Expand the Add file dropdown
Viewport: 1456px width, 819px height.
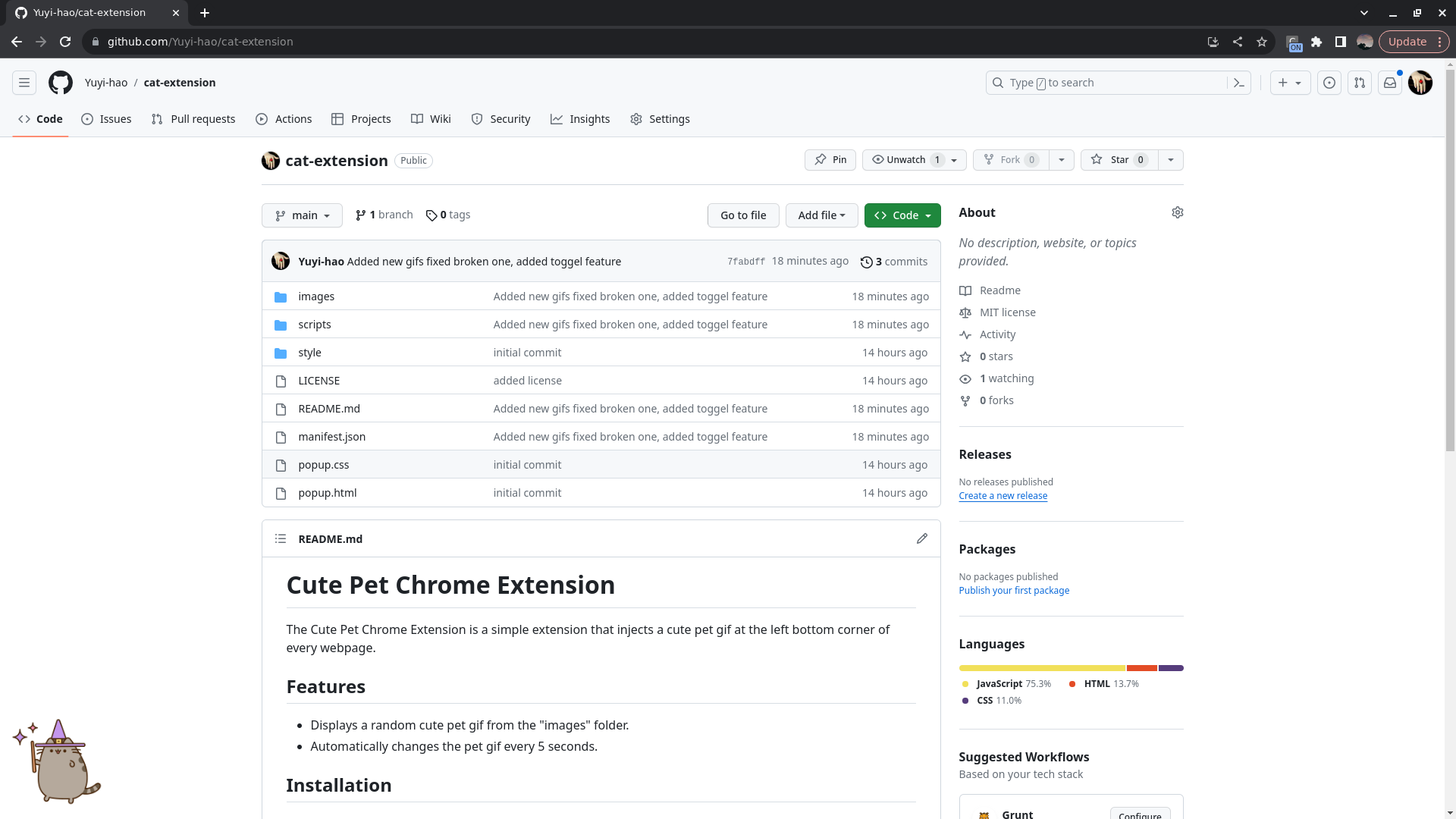click(x=822, y=215)
